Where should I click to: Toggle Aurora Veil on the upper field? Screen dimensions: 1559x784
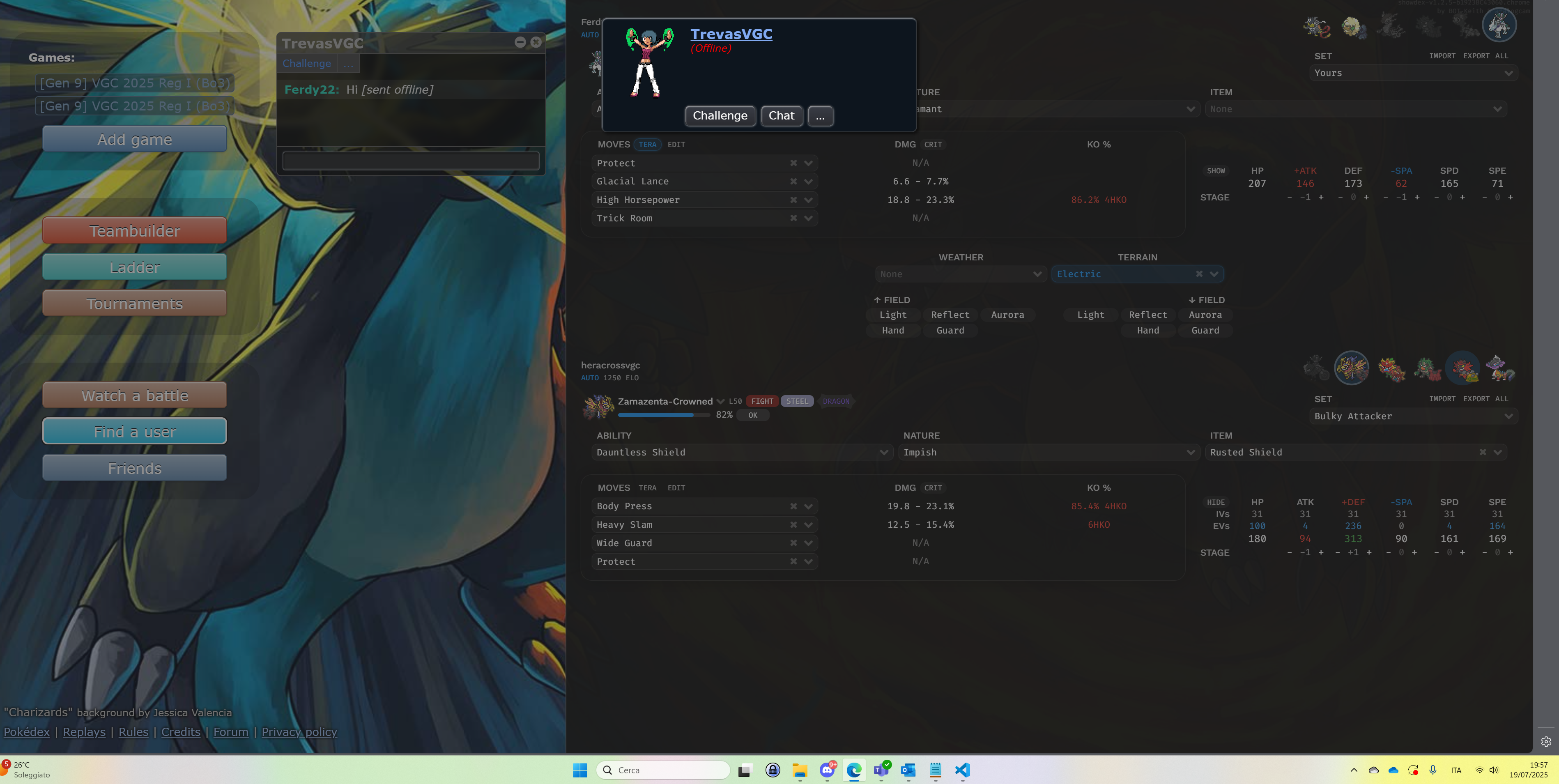tap(1008, 315)
